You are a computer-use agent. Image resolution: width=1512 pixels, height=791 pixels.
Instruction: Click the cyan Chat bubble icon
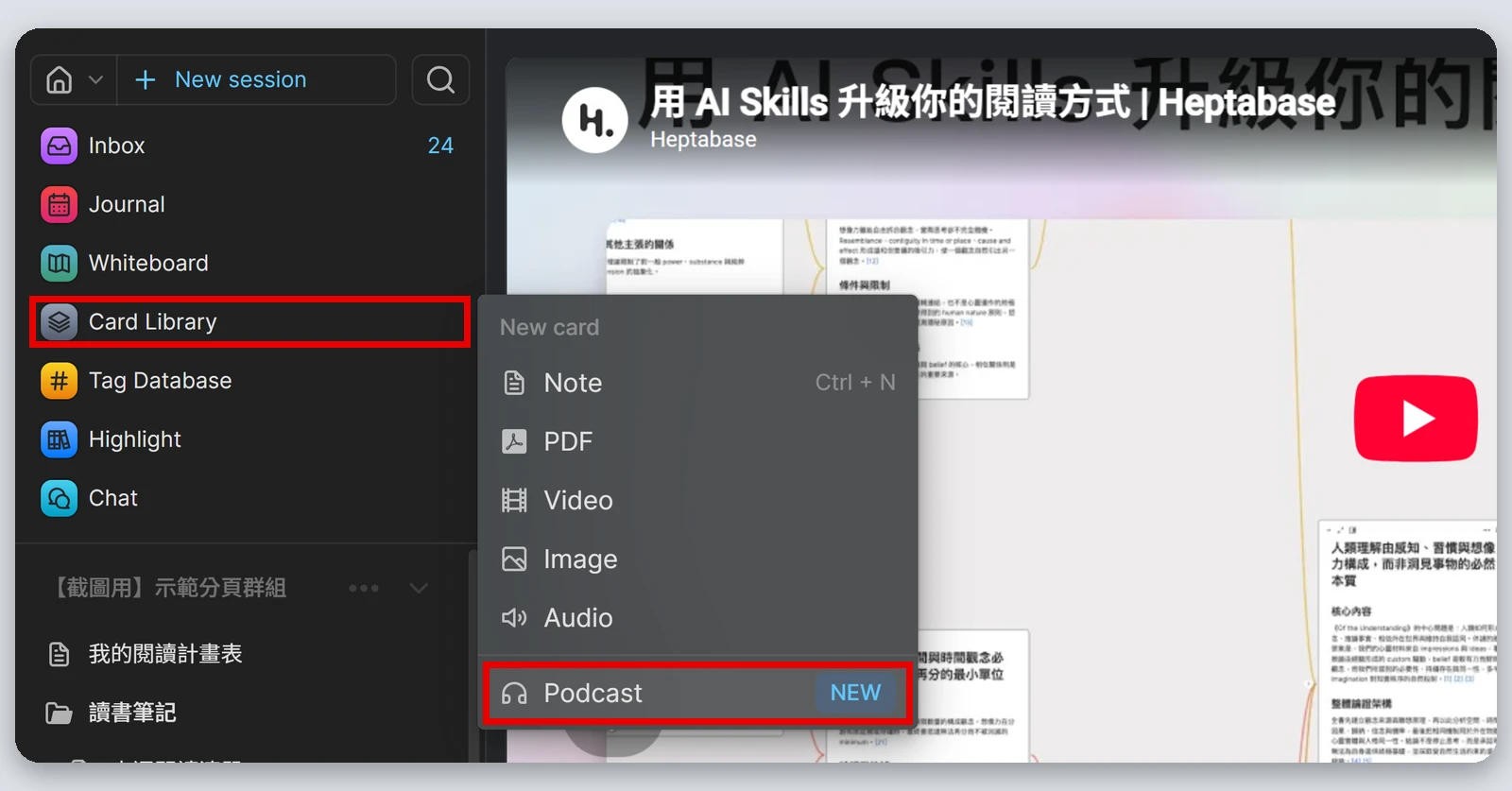click(x=60, y=498)
